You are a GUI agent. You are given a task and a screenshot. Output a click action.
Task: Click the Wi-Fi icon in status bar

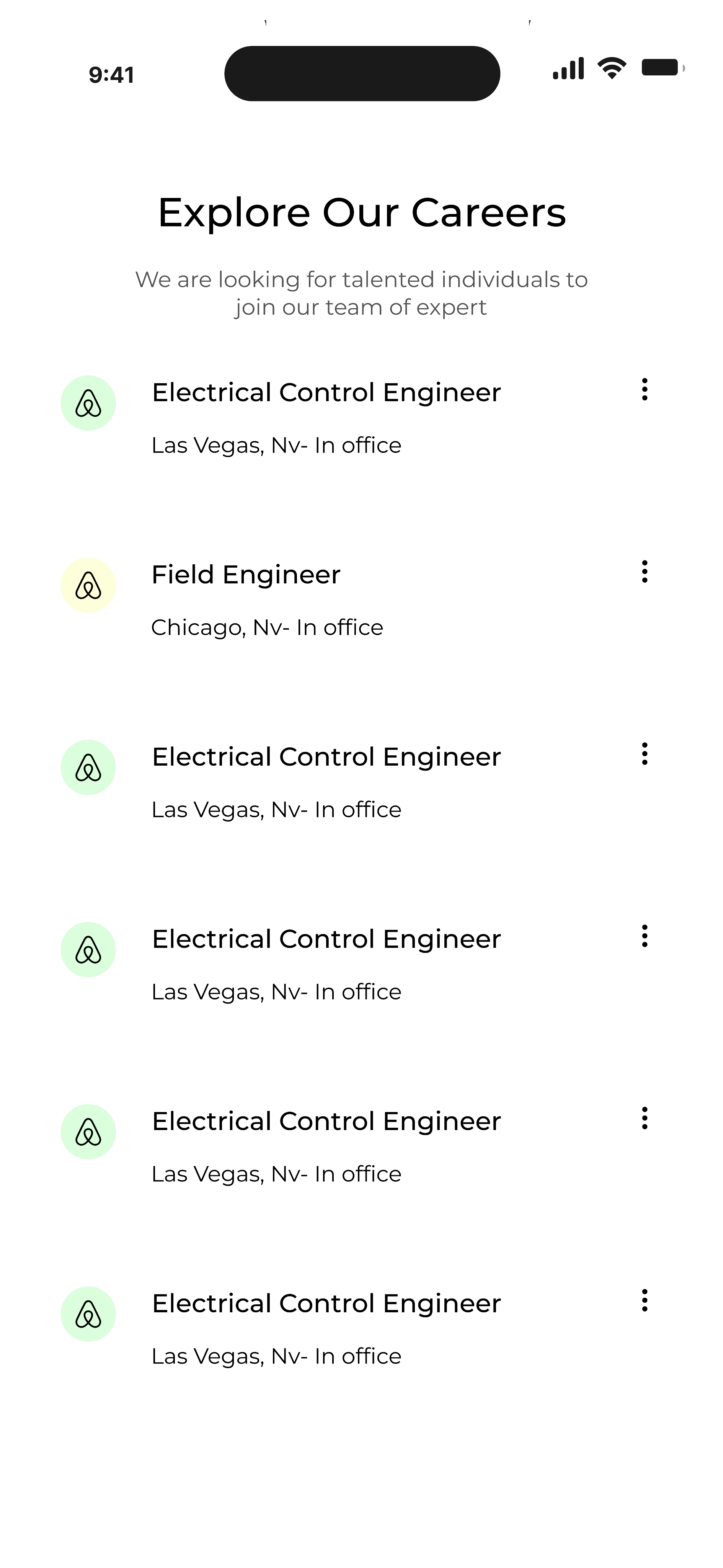tap(612, 67)
